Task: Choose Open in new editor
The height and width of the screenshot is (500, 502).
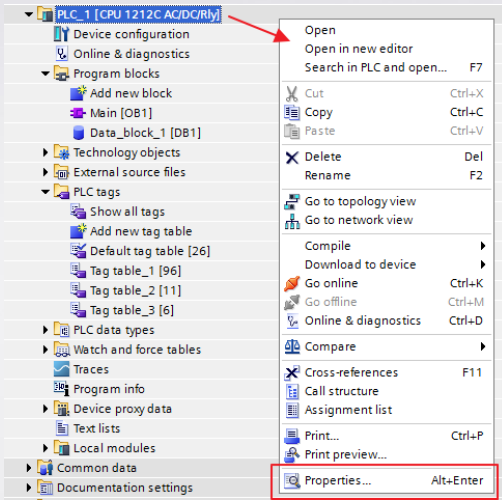Action: pos(387,49)
